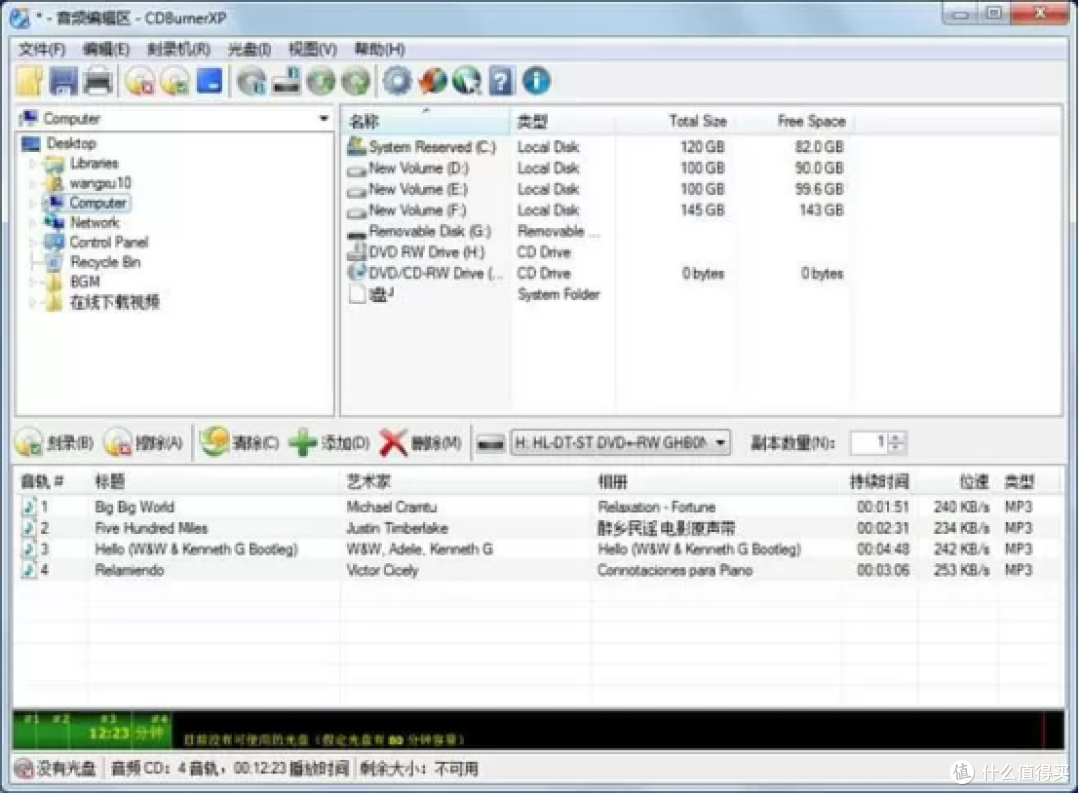Click the 刻录(B) burn button
Screen dimensions: 1080x795
click(54, 443)
